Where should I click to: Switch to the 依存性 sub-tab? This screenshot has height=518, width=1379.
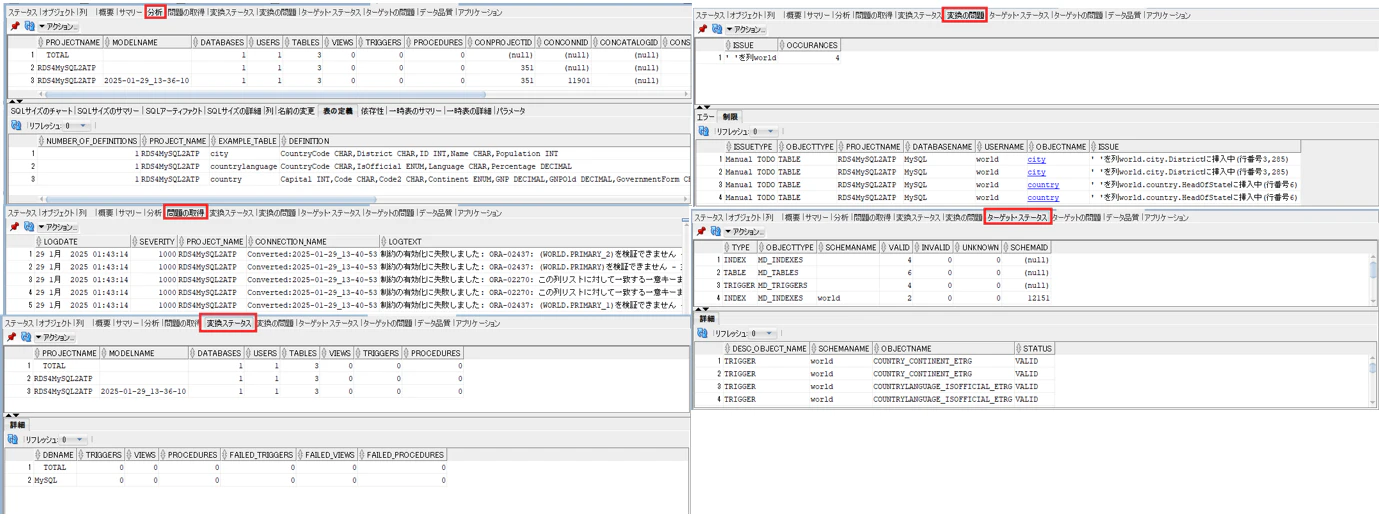[372, 111]
